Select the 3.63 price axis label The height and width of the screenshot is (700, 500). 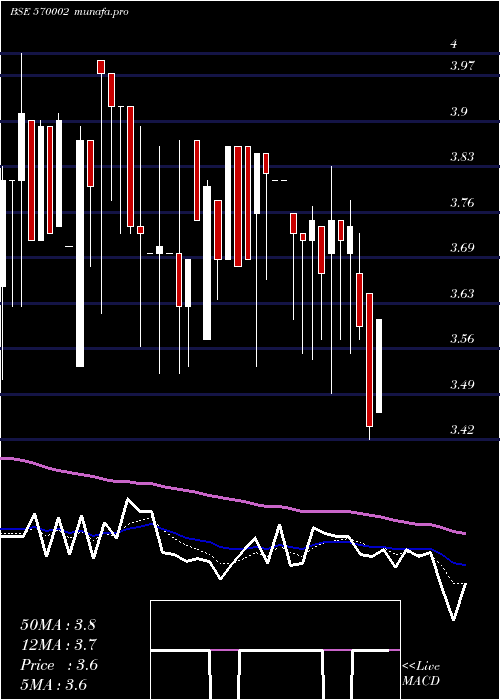tap(462, 294)
